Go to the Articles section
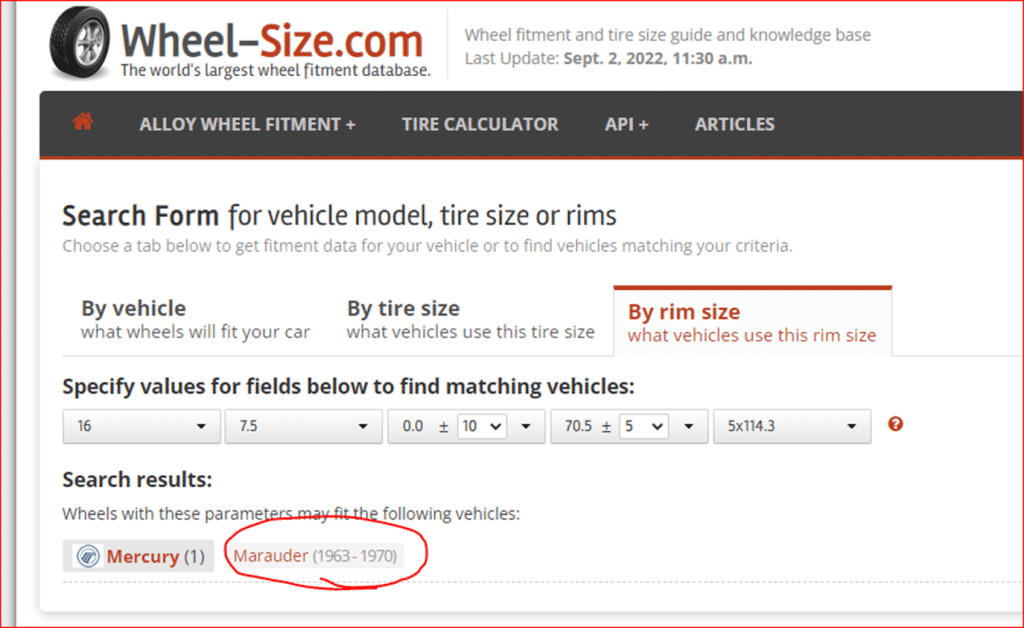 734,124
